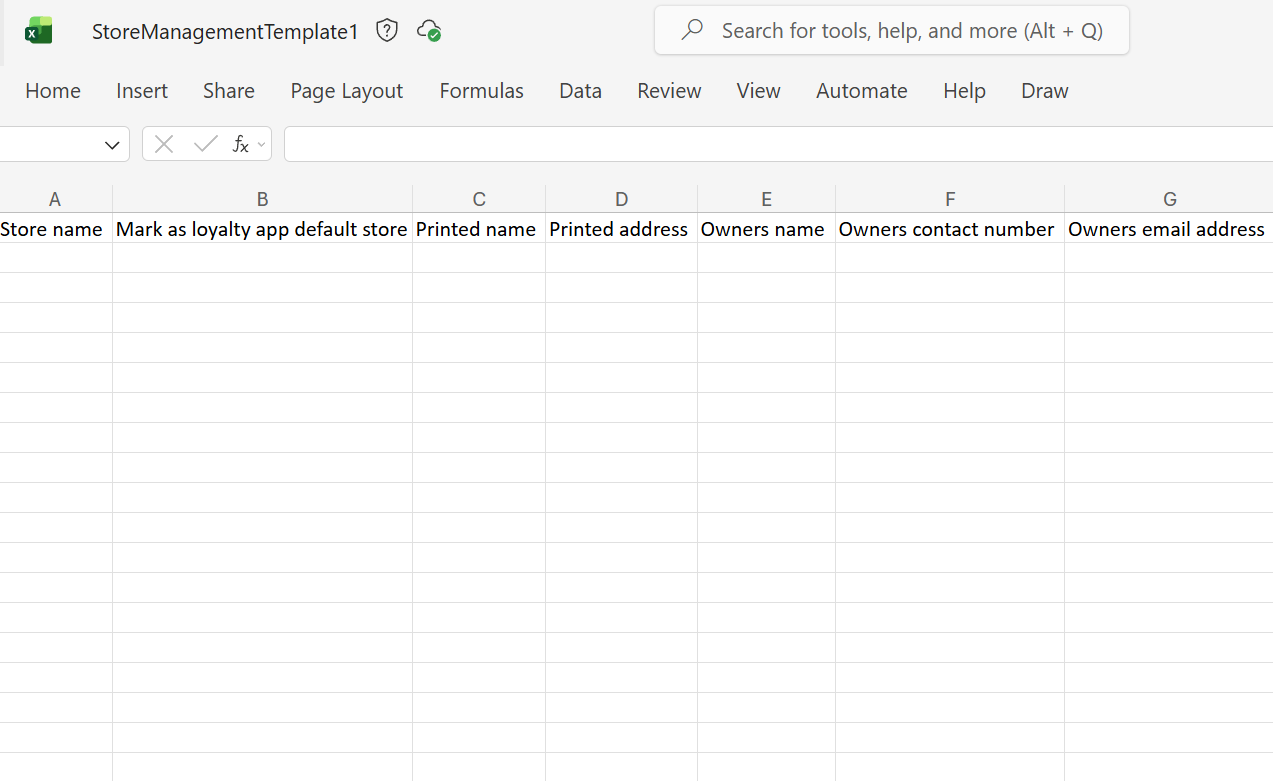Click inside the formula bar input
This screenshot has height=781, width=1273.
[x=770, y=144]
